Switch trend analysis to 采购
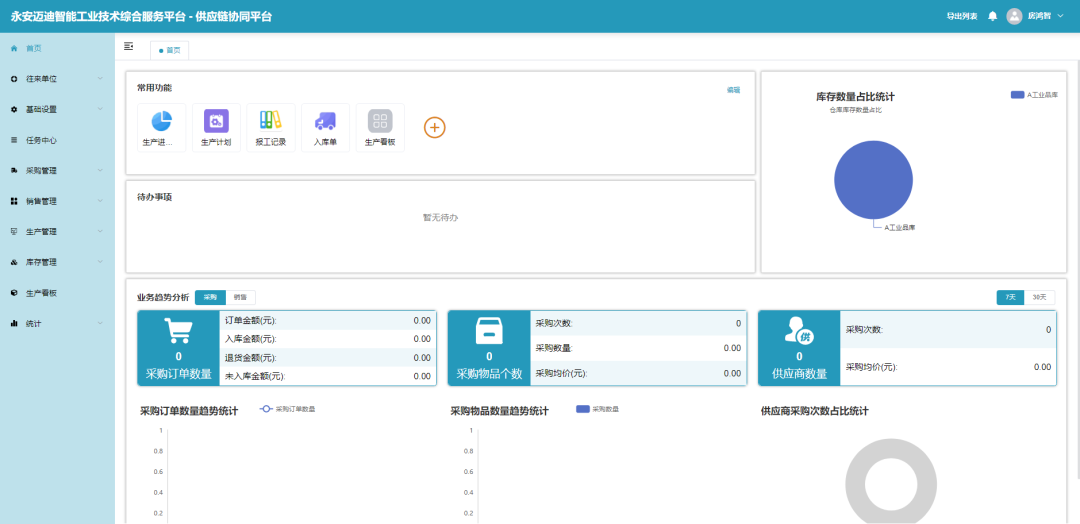The height and width of the screenshot is (524, 1080). 210,297
